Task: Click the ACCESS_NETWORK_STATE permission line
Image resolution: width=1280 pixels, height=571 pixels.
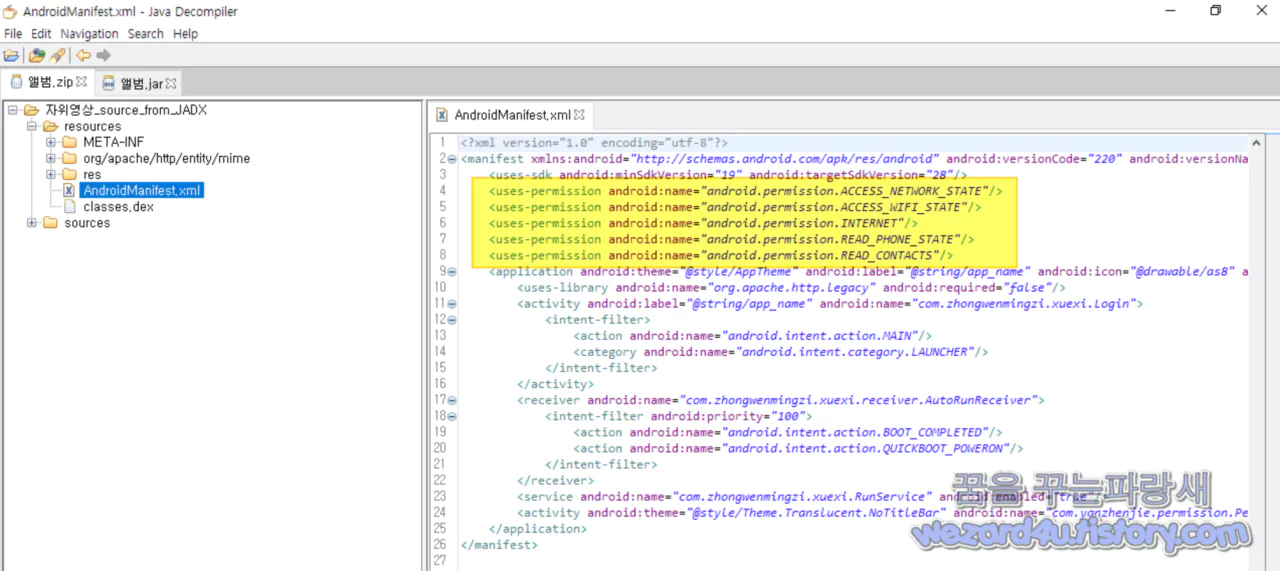Action: 745,191
